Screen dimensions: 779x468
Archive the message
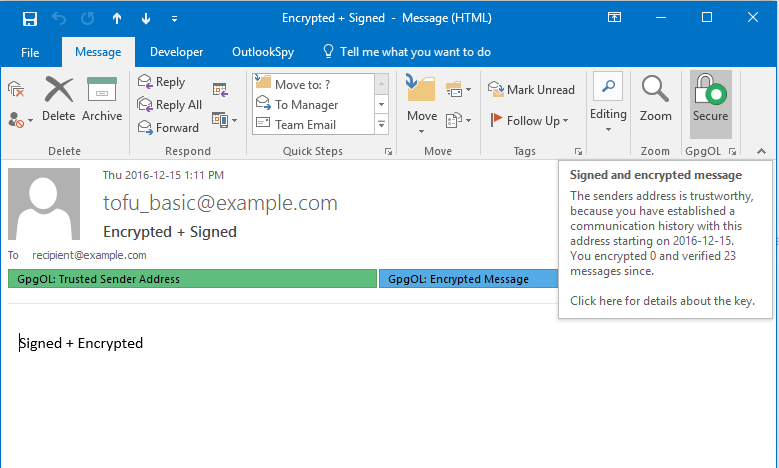[102, 99]
